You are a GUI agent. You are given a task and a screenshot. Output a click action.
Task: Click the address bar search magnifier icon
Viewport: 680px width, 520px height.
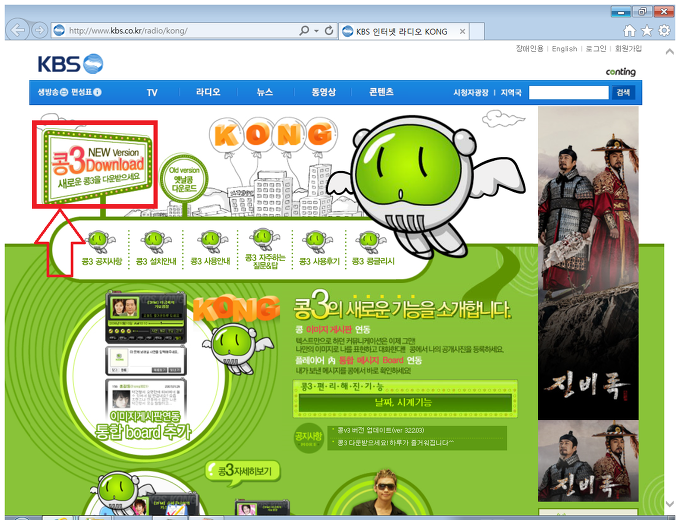click(304, 31)
